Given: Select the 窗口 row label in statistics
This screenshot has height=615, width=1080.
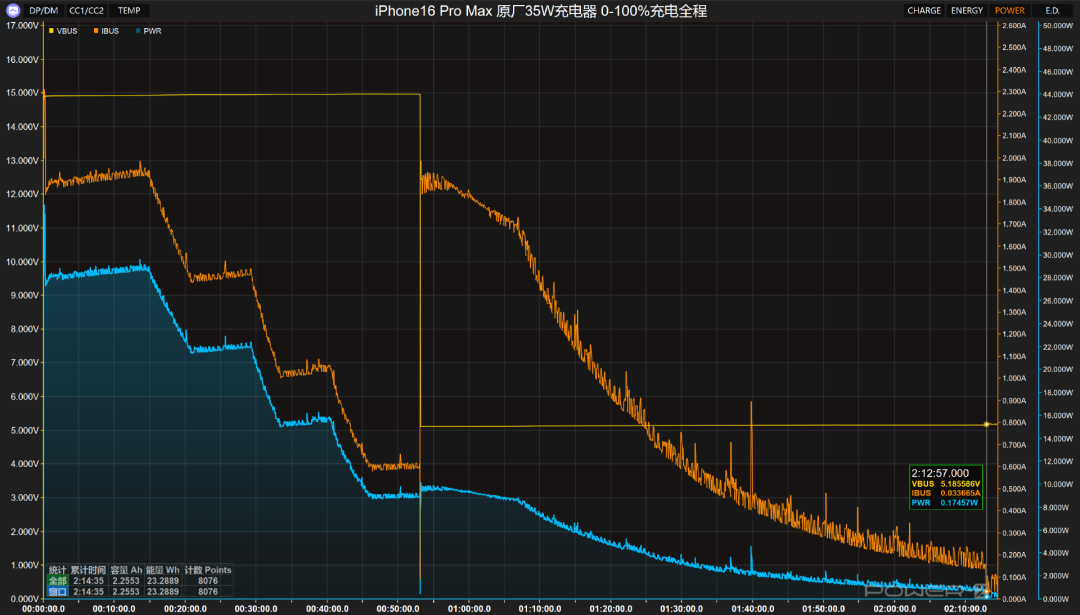Looking at the screenshot, I should pyautogui.click(x=58, y=592).
